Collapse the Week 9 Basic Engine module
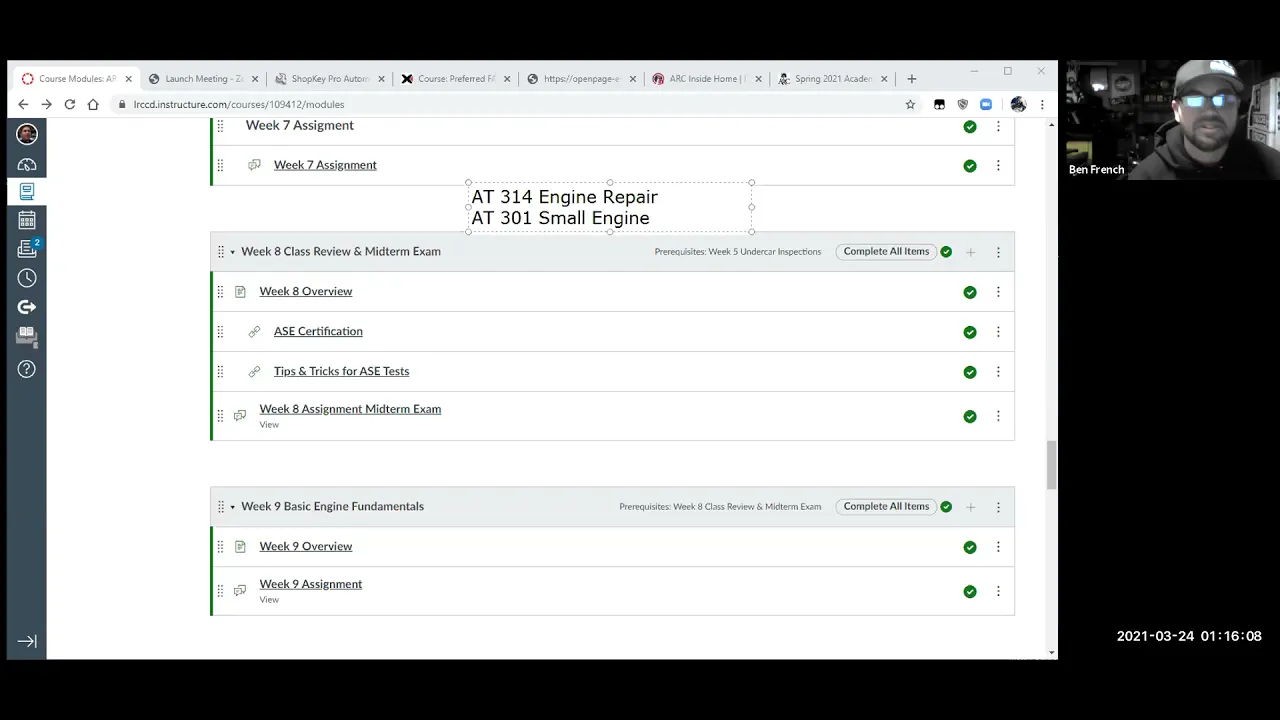The height and width of the screenshot is (720, 1280). click(232, 507)
